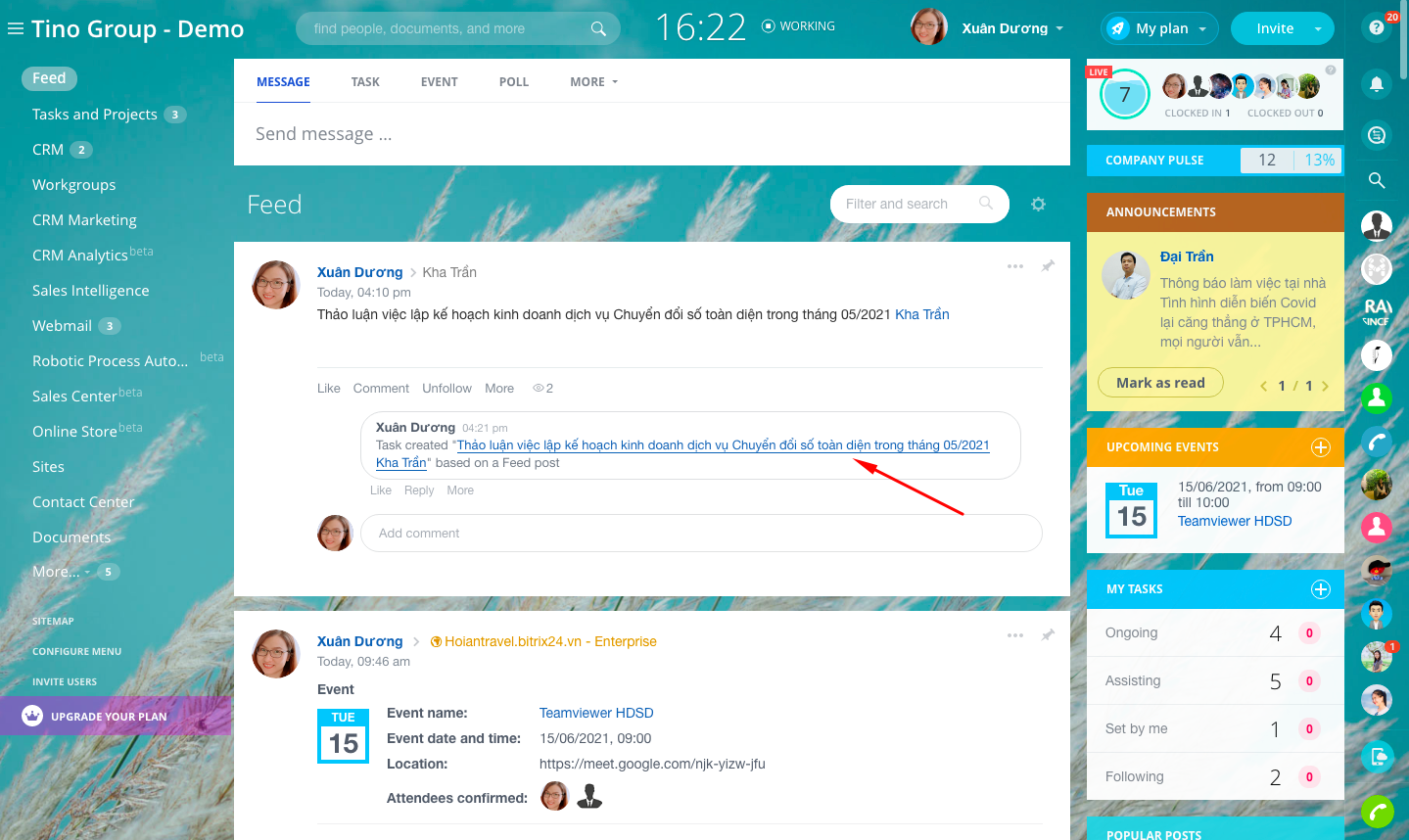
Task: Click the teal copy device icon in right sidebar
Action: (1377, 756)
